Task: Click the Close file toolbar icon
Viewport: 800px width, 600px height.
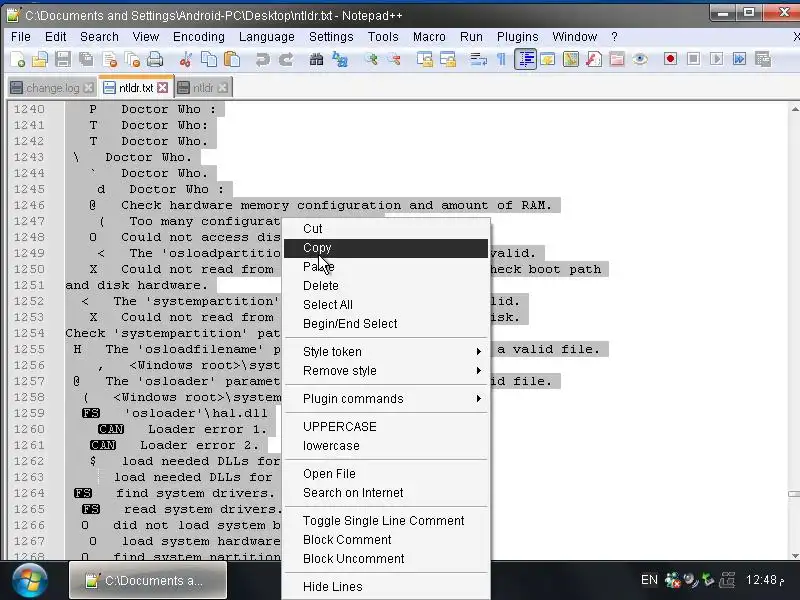Action: pyautogui.click(x=109, y=60)
